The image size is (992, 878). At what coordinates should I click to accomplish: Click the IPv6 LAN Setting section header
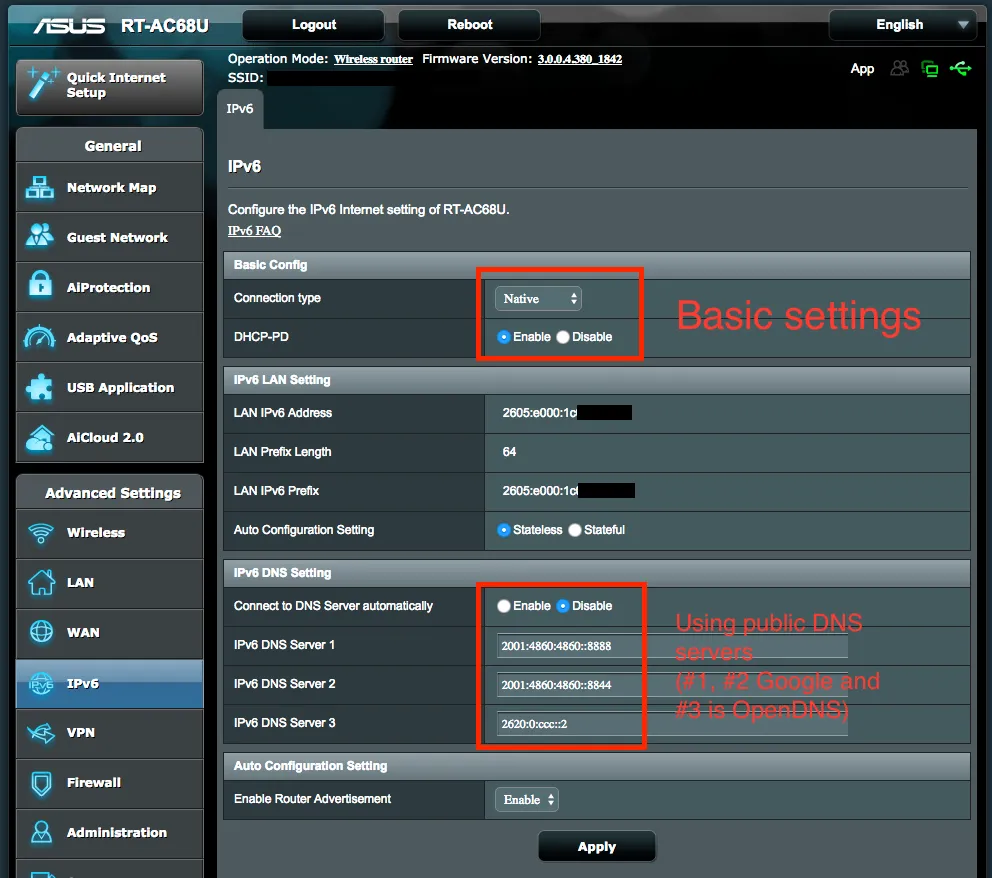click(597, 380)
